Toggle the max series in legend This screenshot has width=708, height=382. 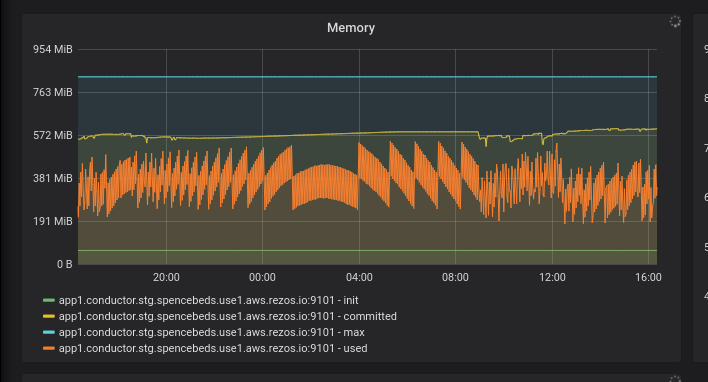point(211,332)
